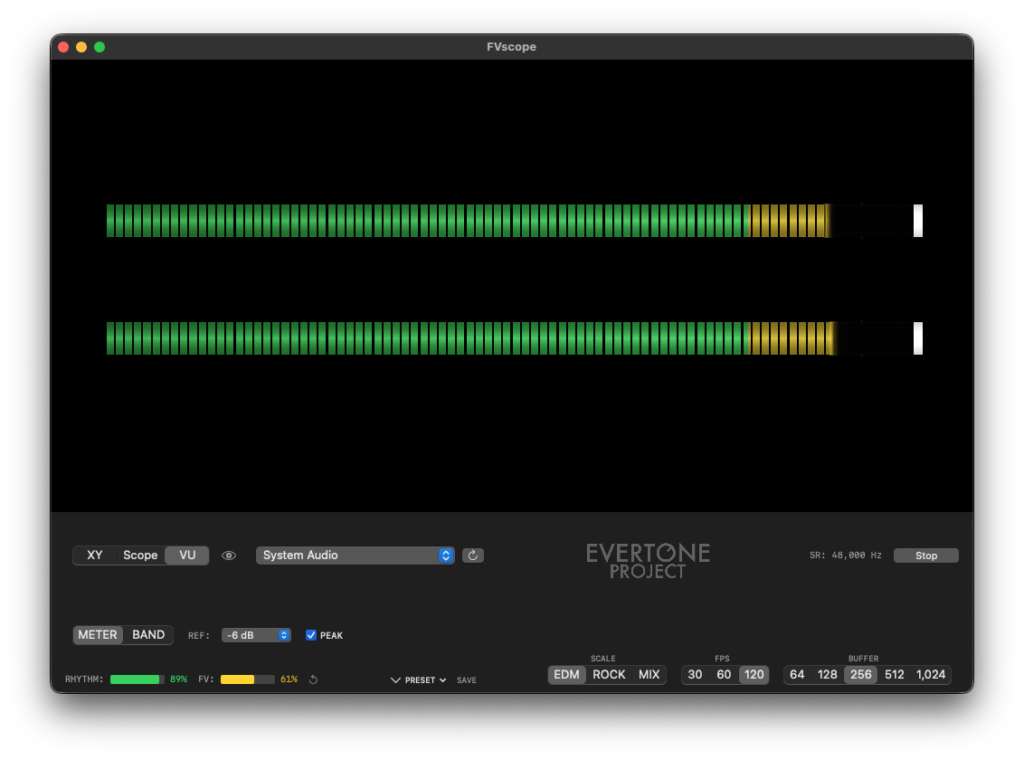Select buffer size 512
Screen dimensions: 1024x760
[x=894, y=675]
